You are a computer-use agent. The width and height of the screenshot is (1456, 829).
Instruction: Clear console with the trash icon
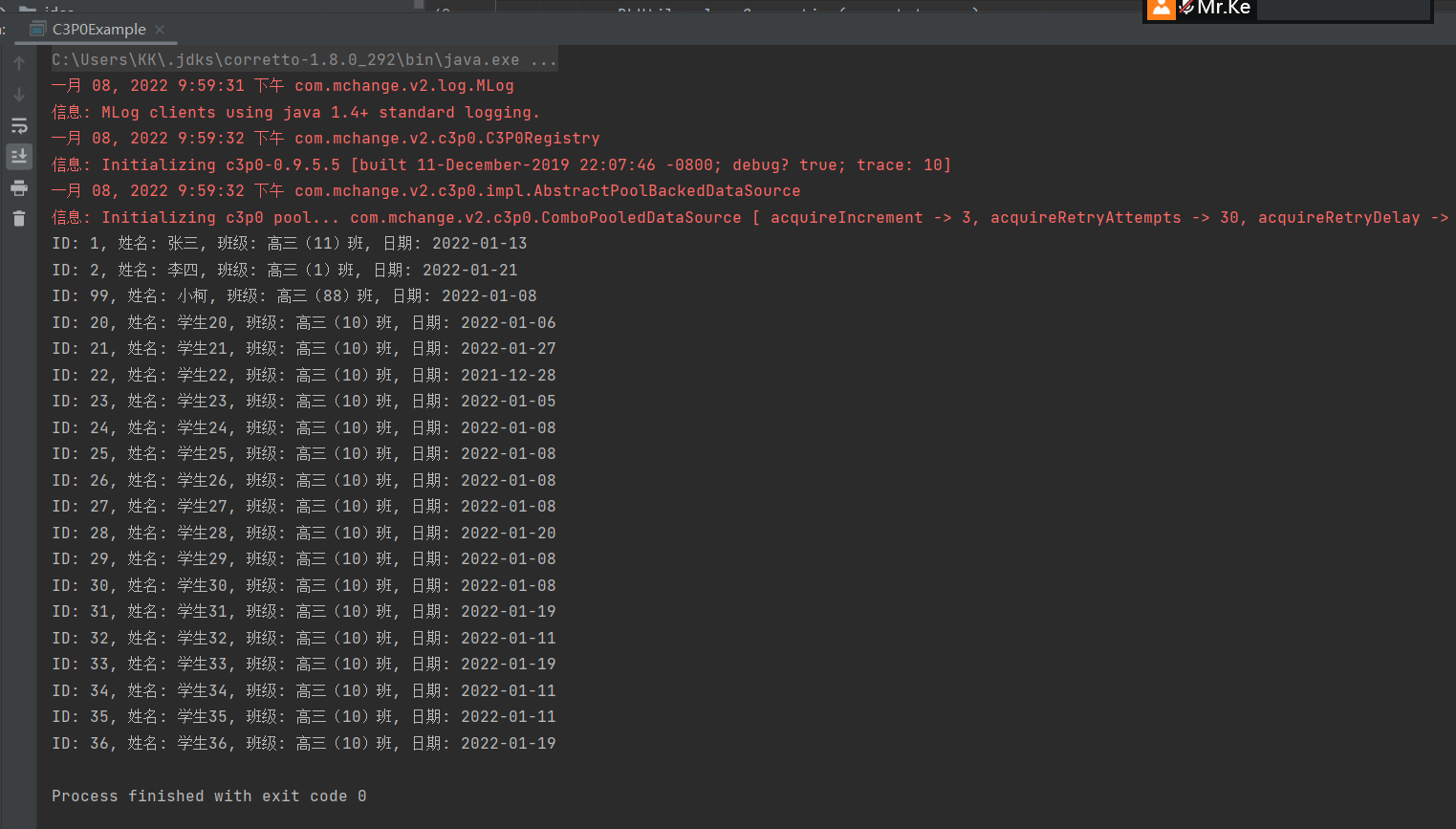[19, 218]
